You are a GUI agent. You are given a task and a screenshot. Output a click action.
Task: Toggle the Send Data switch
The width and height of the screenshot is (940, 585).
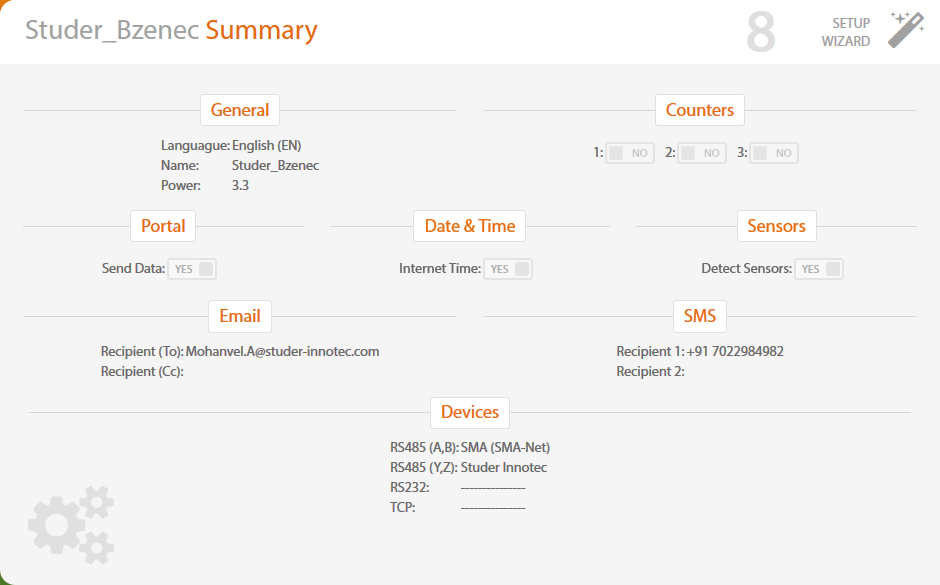click(192, 269)
